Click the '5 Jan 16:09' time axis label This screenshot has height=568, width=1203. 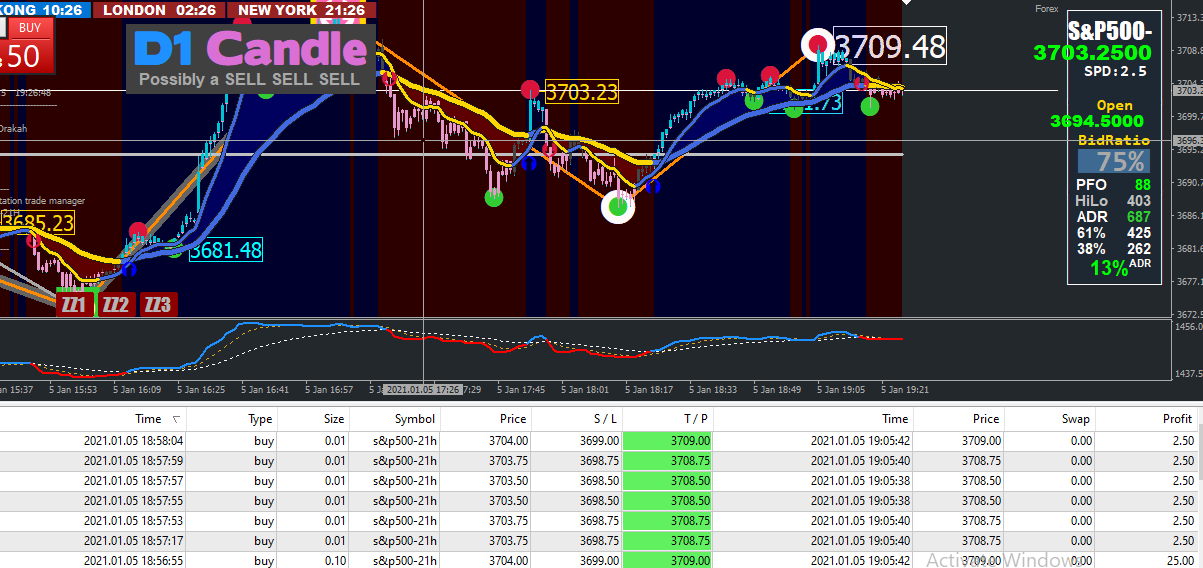(136, 390)
